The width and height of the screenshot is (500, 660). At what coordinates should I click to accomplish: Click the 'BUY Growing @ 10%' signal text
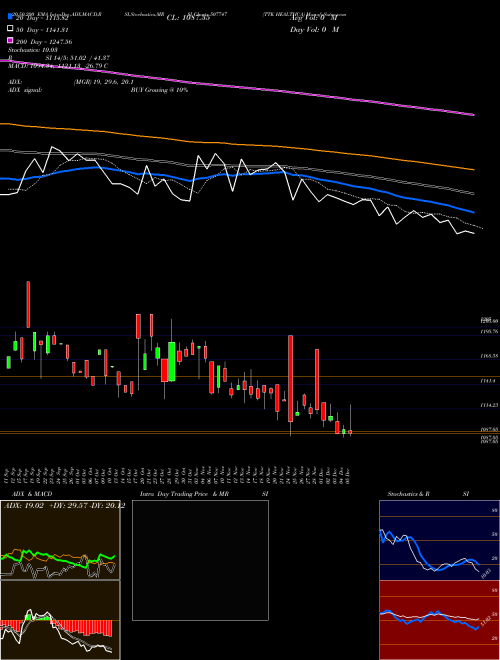(x=159, y=90)
